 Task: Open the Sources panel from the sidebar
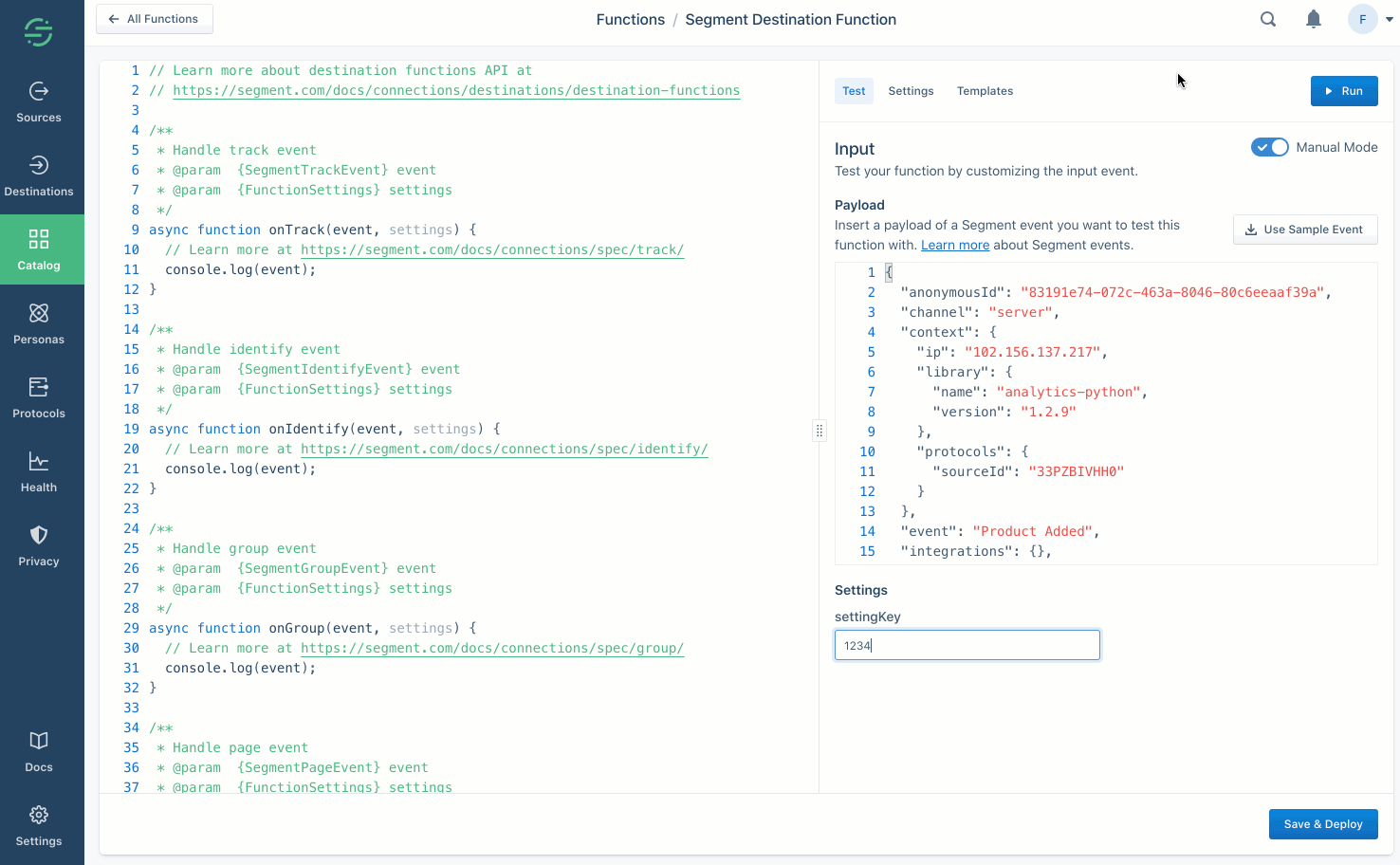[38, 101]
